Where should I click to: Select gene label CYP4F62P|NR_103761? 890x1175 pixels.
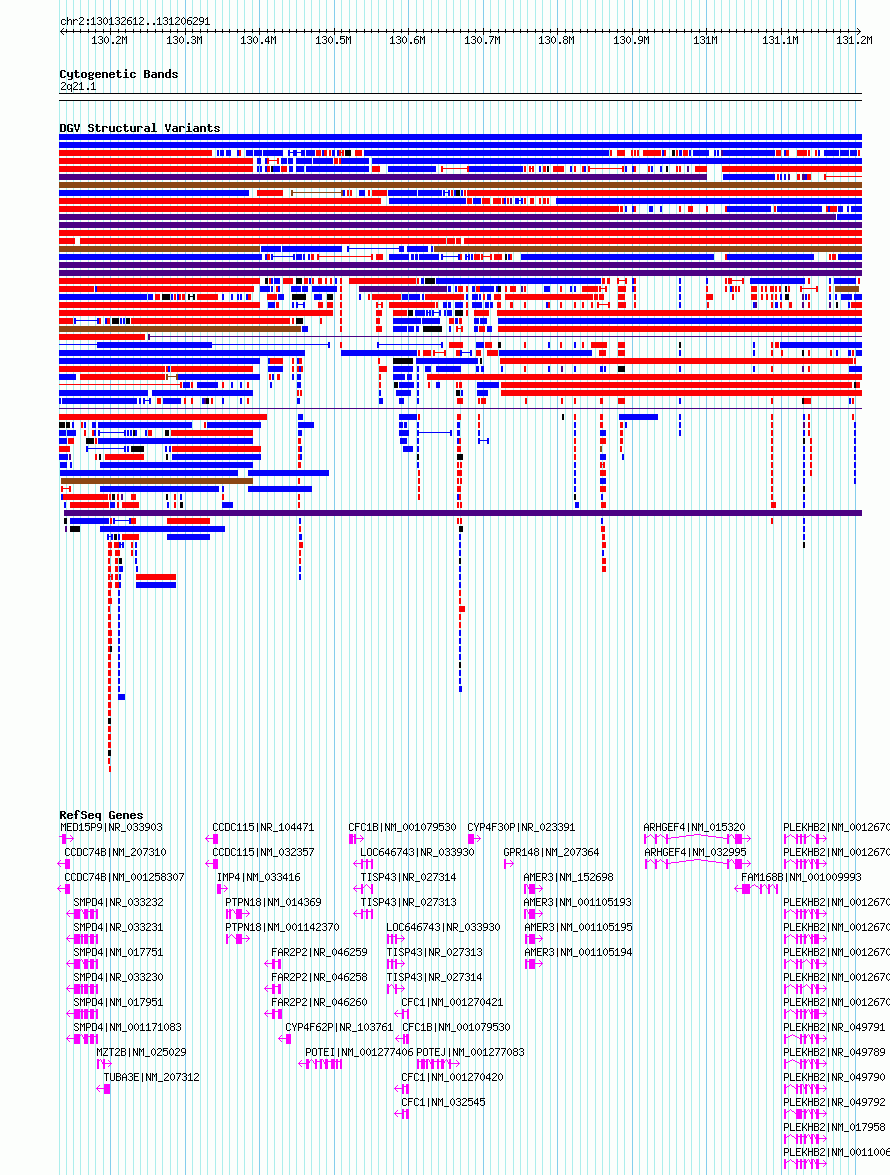click(339, 1027)
